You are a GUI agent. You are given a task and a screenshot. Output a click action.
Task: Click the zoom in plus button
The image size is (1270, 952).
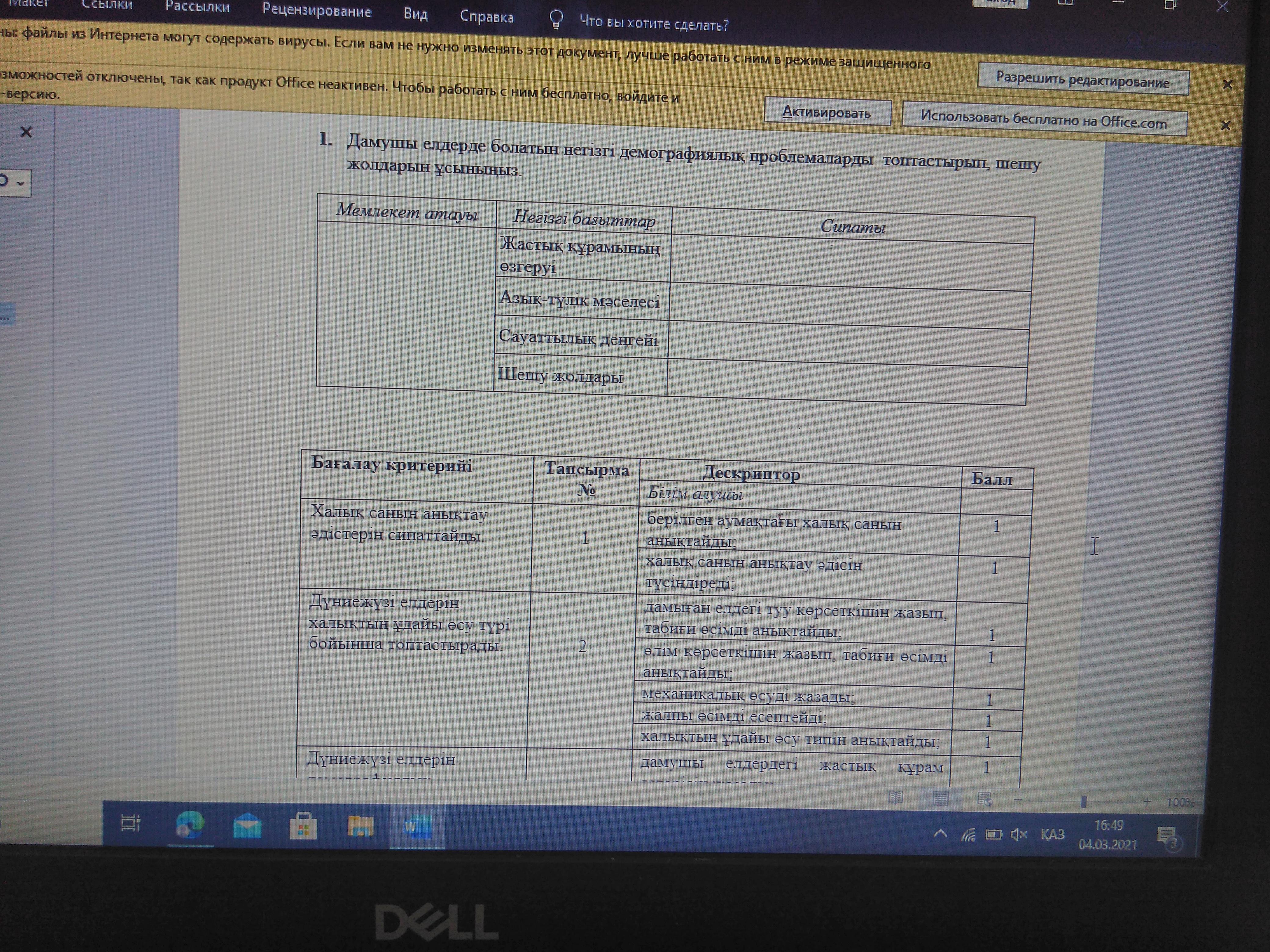tap(1147, 802)
